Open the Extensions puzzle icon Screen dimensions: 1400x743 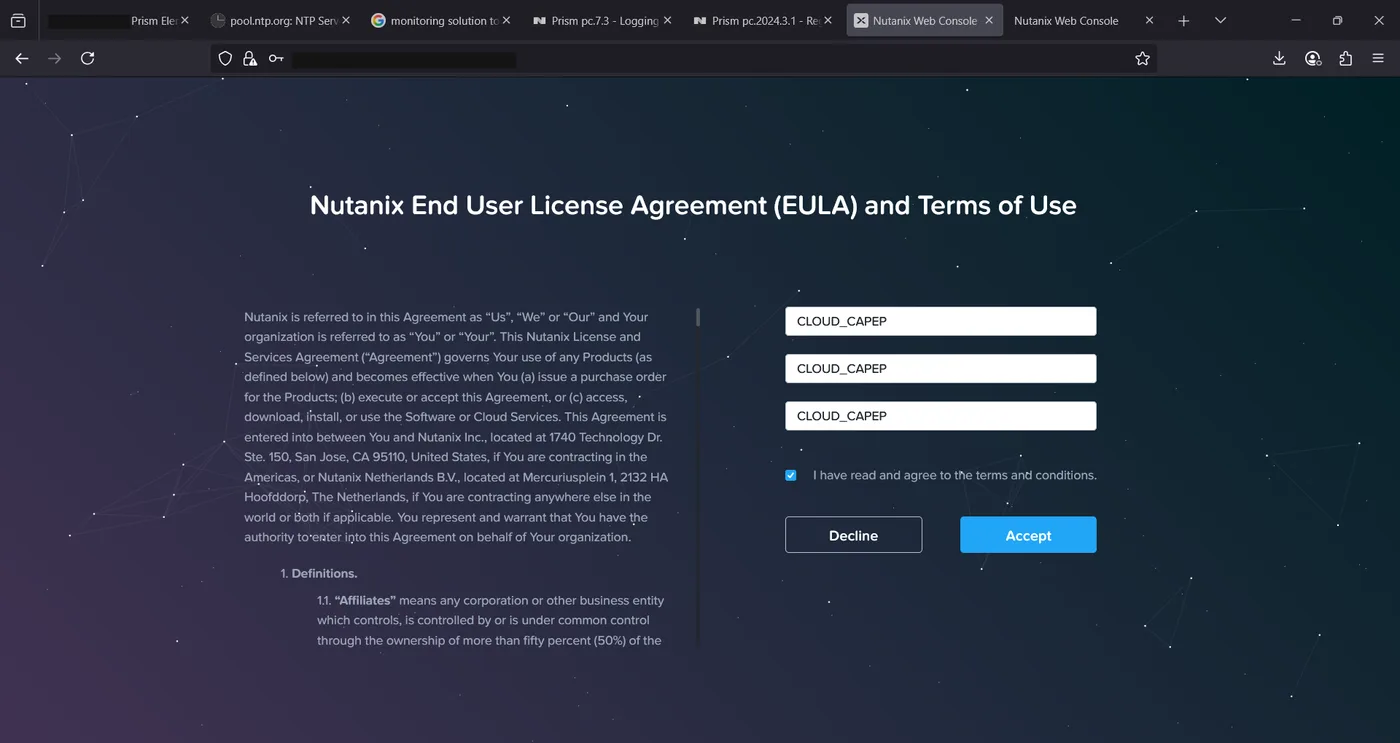click(1346, 59)
